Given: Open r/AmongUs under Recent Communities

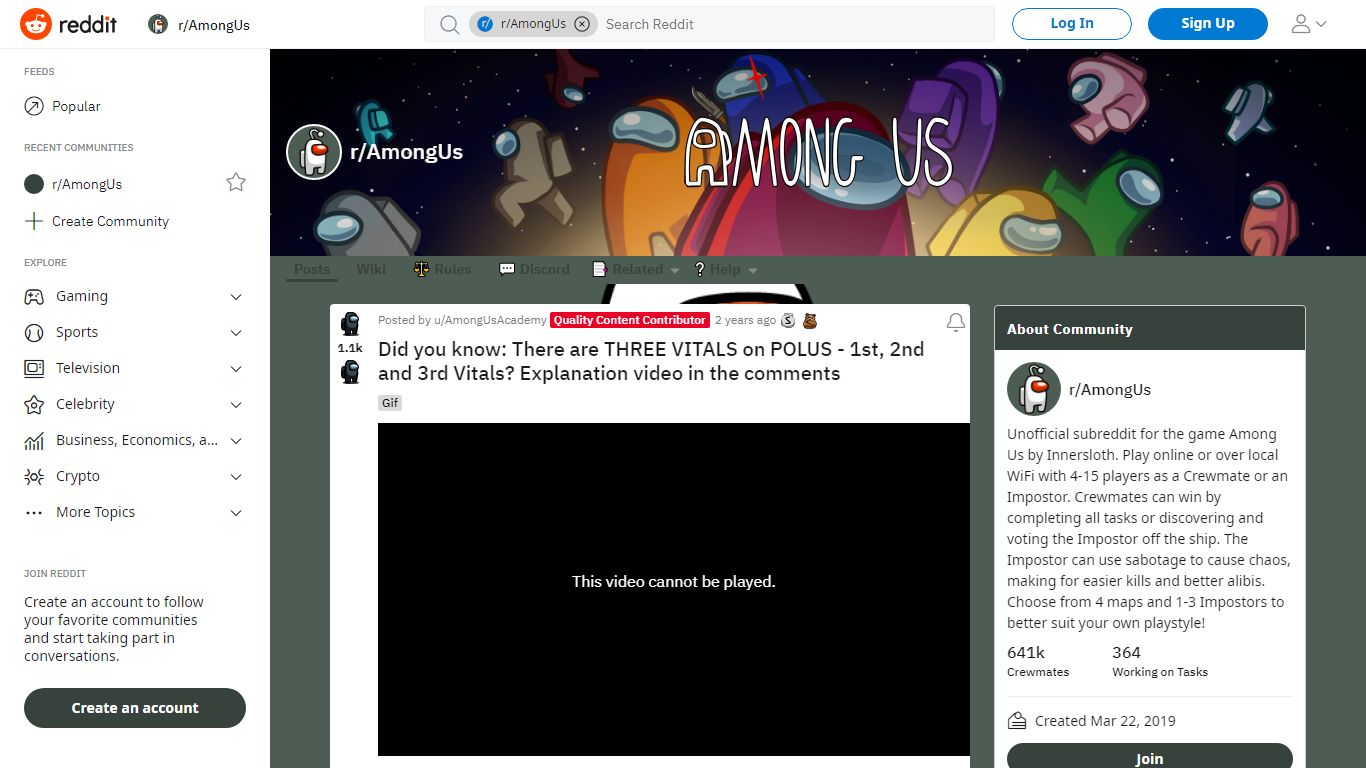Looking at the screenshot, I should coord(87,184).
